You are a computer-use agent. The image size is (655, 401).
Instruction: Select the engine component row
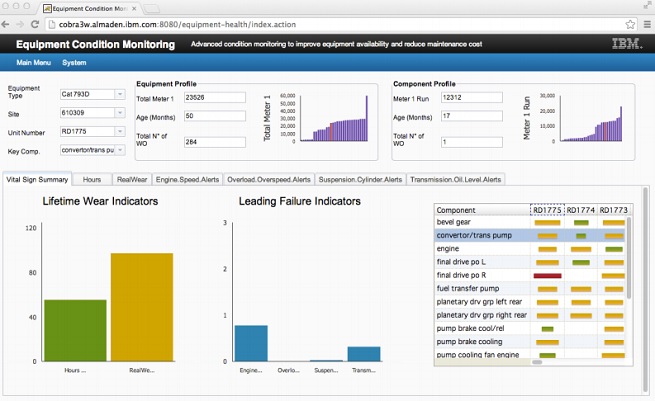(530, 249)
